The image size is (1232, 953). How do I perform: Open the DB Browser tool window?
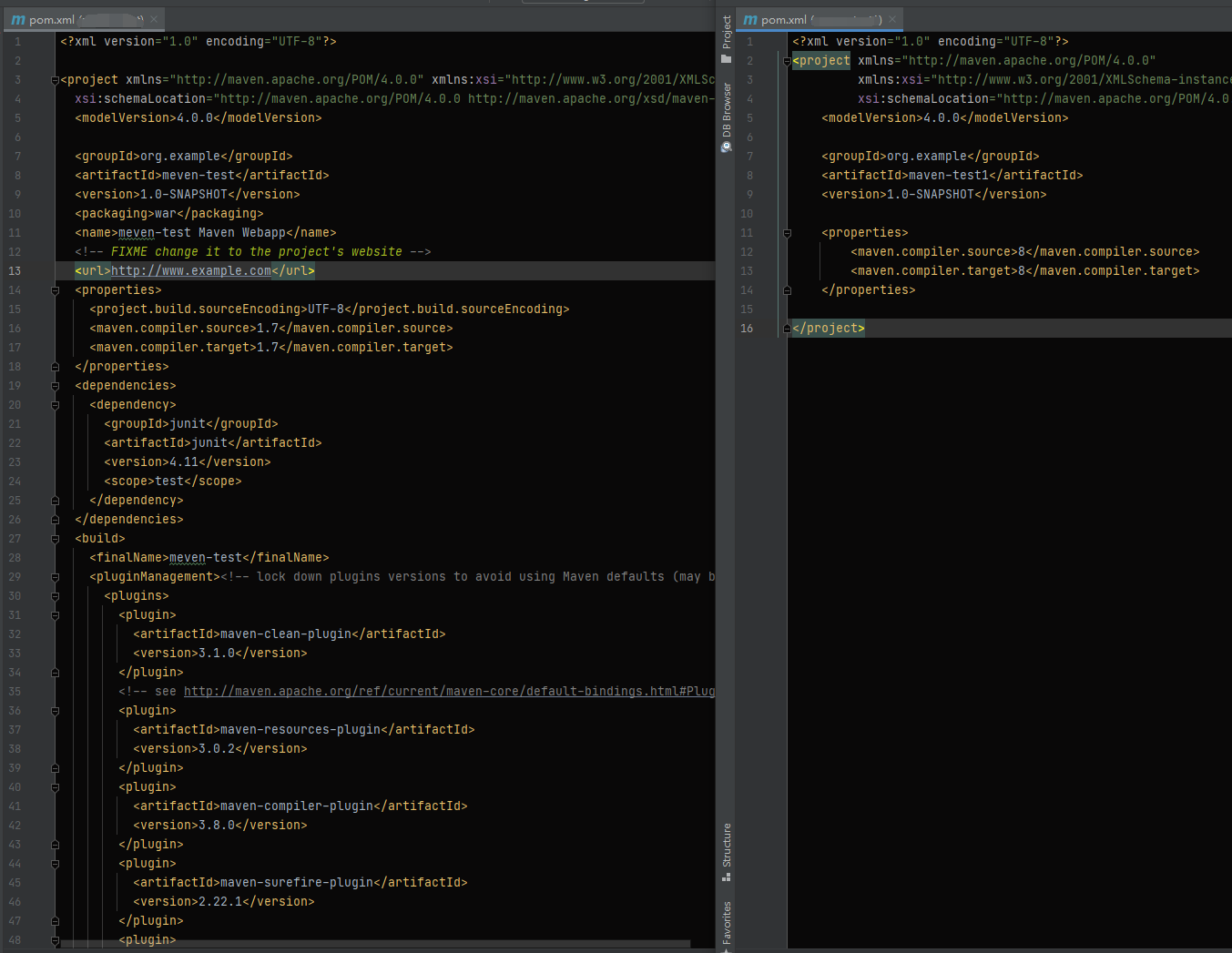(x=726, y=117)
